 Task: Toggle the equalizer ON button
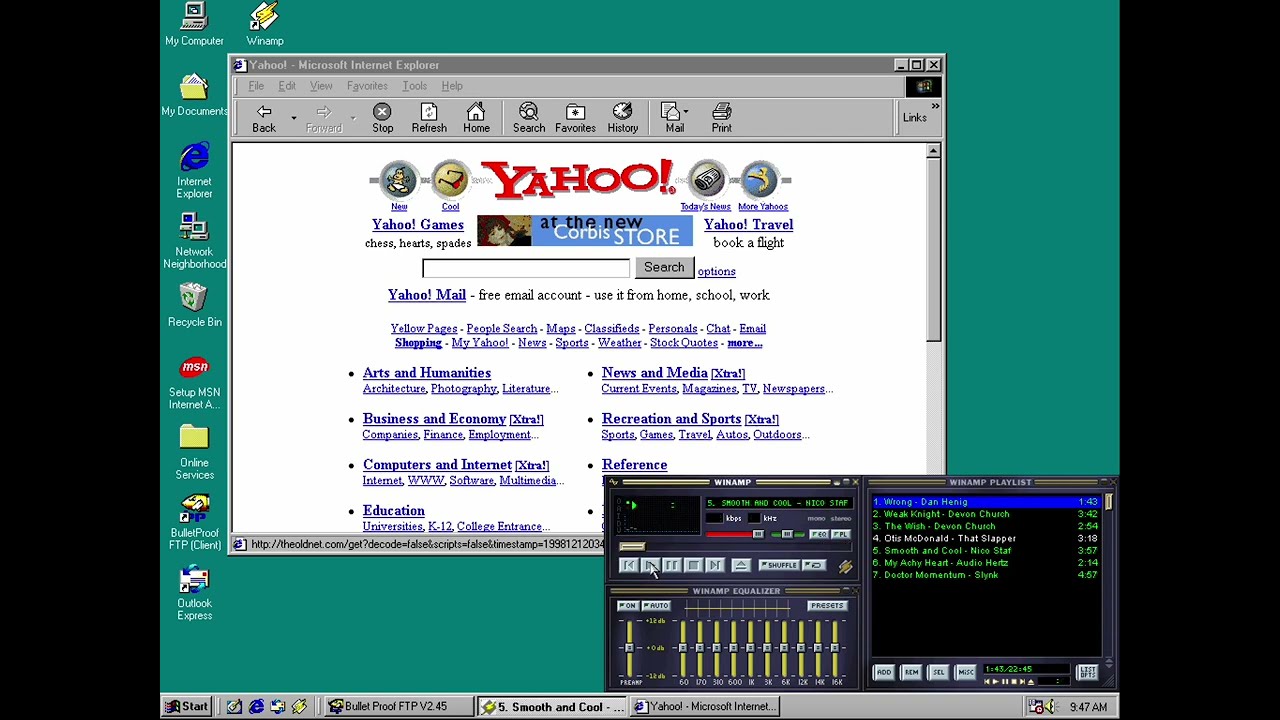[x=628, y=606]
